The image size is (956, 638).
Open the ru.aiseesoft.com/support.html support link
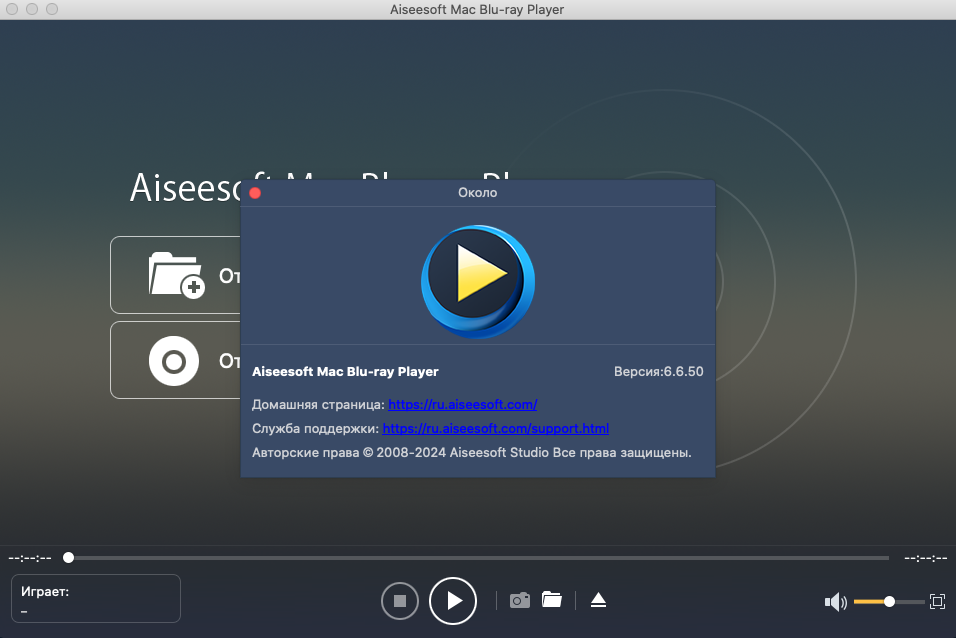495,429
